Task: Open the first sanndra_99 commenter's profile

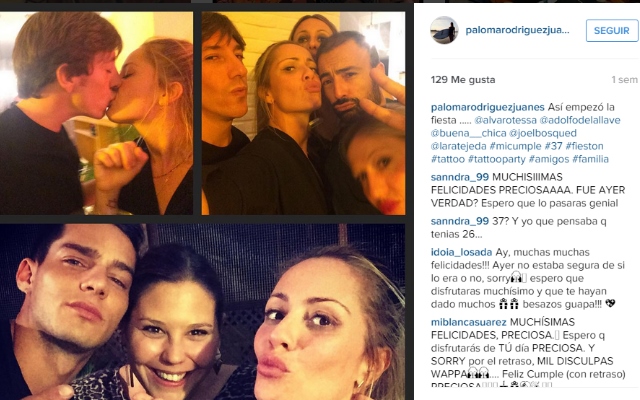Action: (x=460, y=177)
